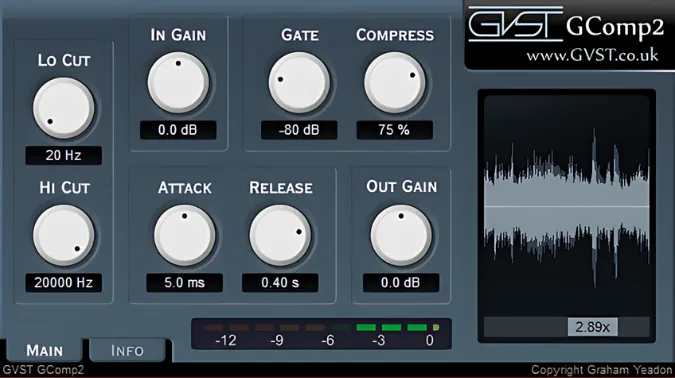Click the Hi Cut label

64,188
